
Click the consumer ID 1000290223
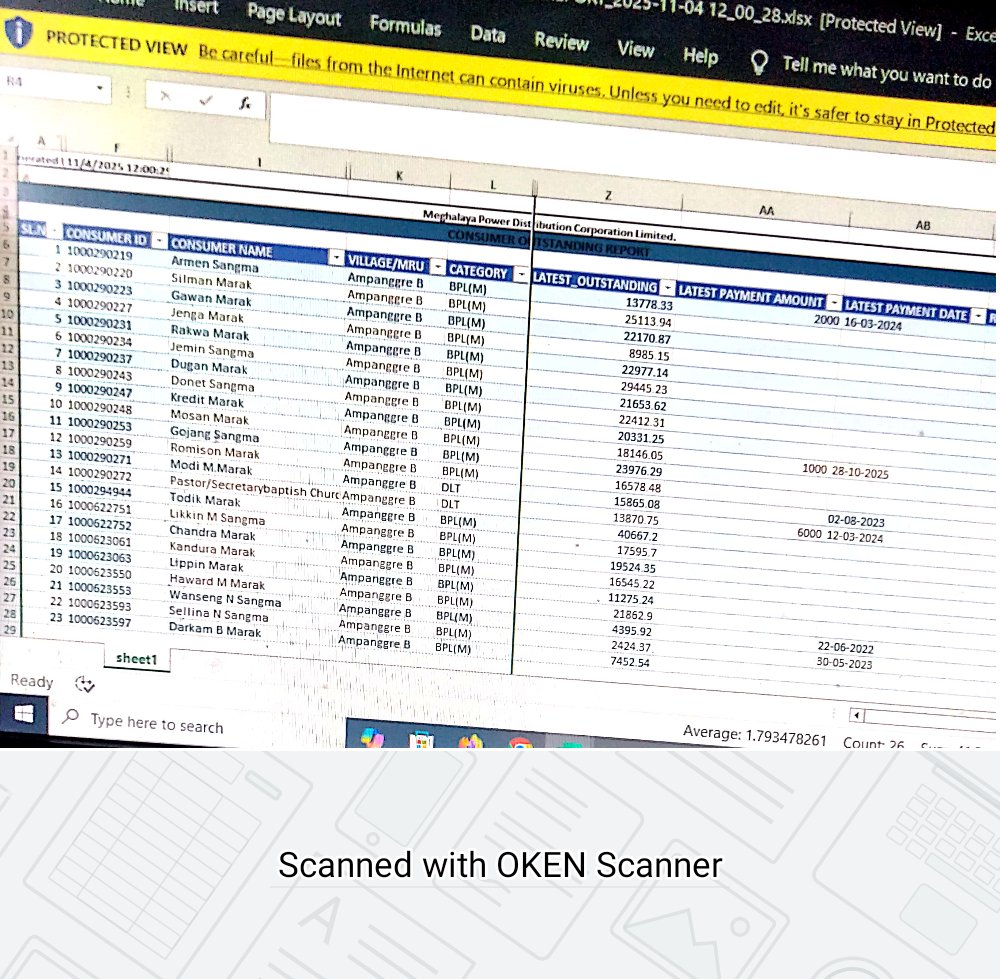pyautogui.click(x=99, y=289)
